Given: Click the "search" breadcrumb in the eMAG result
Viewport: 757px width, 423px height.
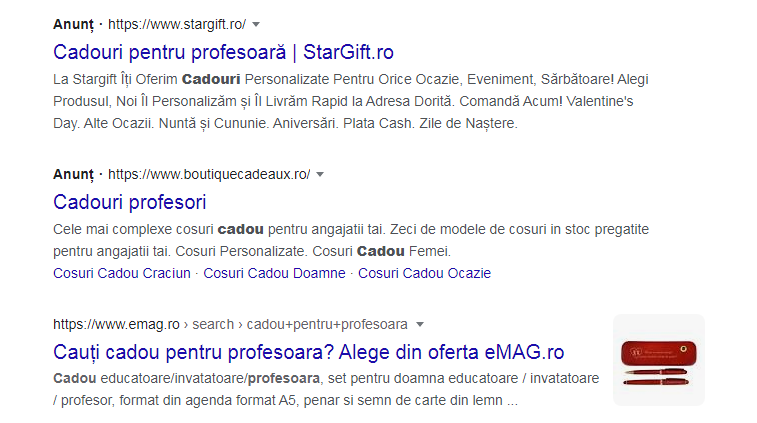Looking at the screenshot, I should (214, 325).
